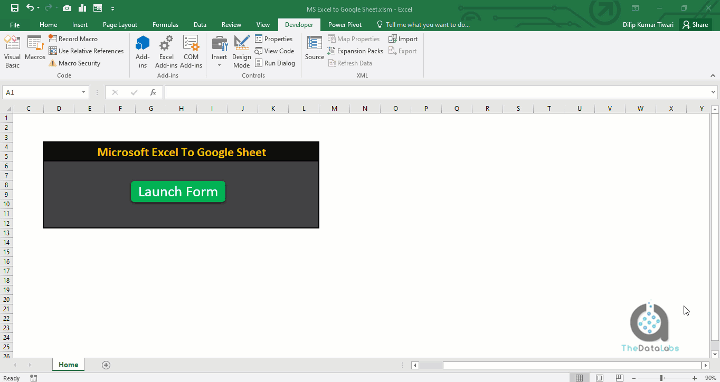Switch to the Power Pivot tab
This screenshot has height=382, width=720.
345,25
